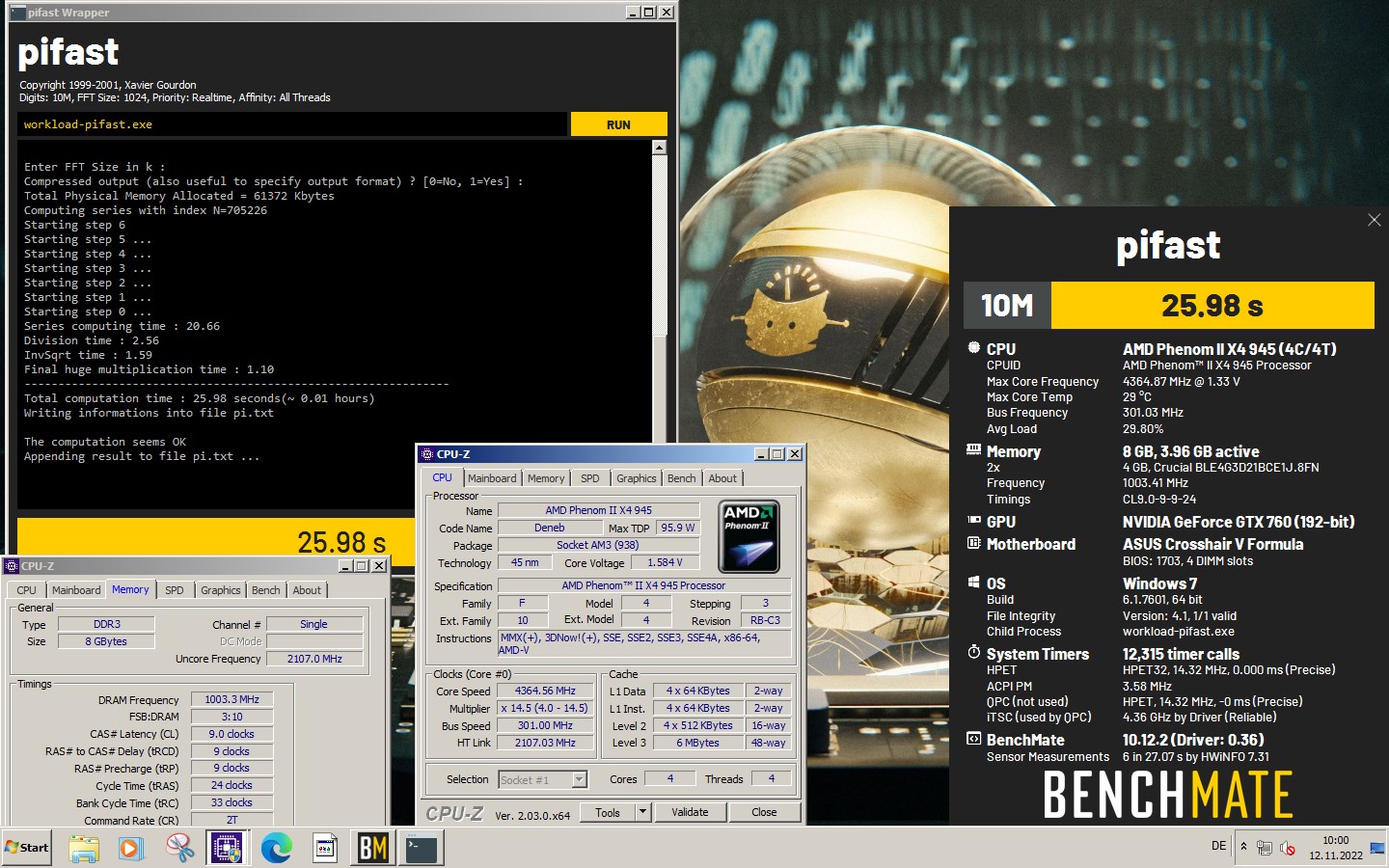Viewport: 1389px width, 868px height.
Task: Click the Motherboard icon in BenchMate
Action: (973, 543)
